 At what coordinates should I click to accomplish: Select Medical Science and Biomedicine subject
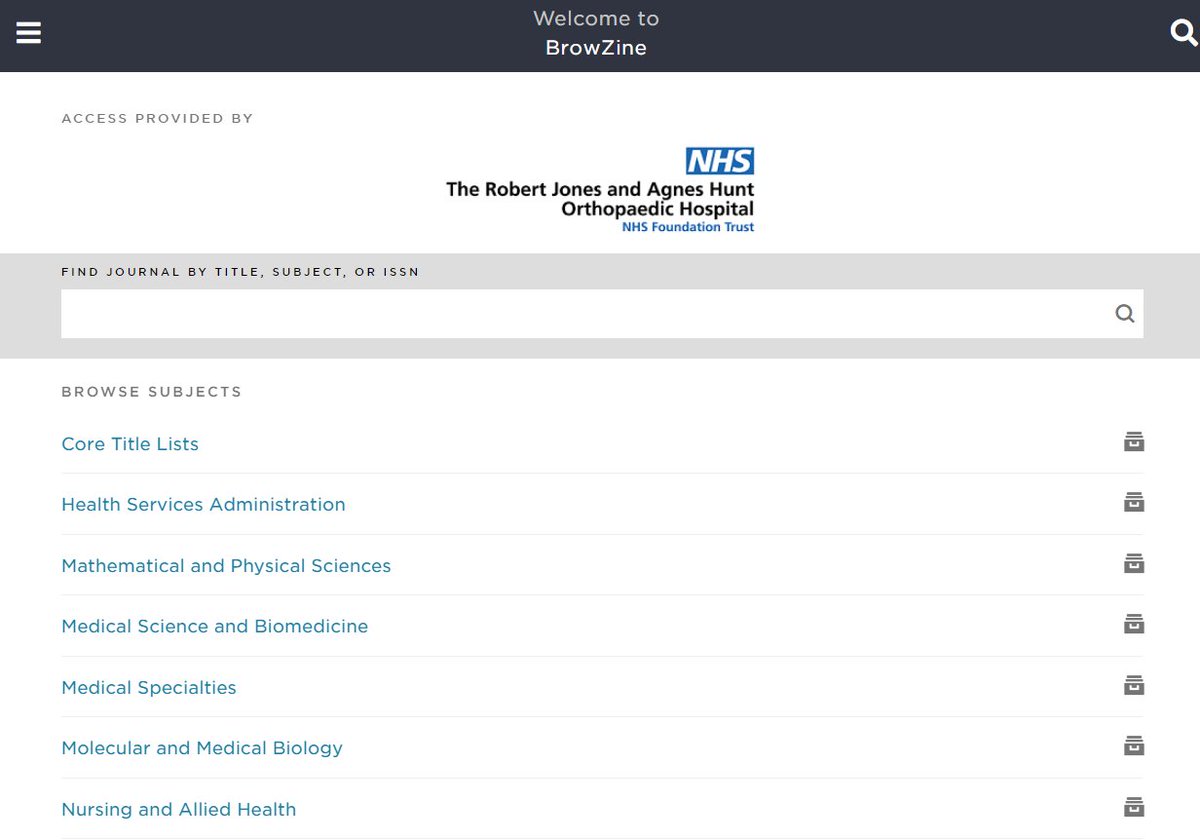[x=214, y=627]
